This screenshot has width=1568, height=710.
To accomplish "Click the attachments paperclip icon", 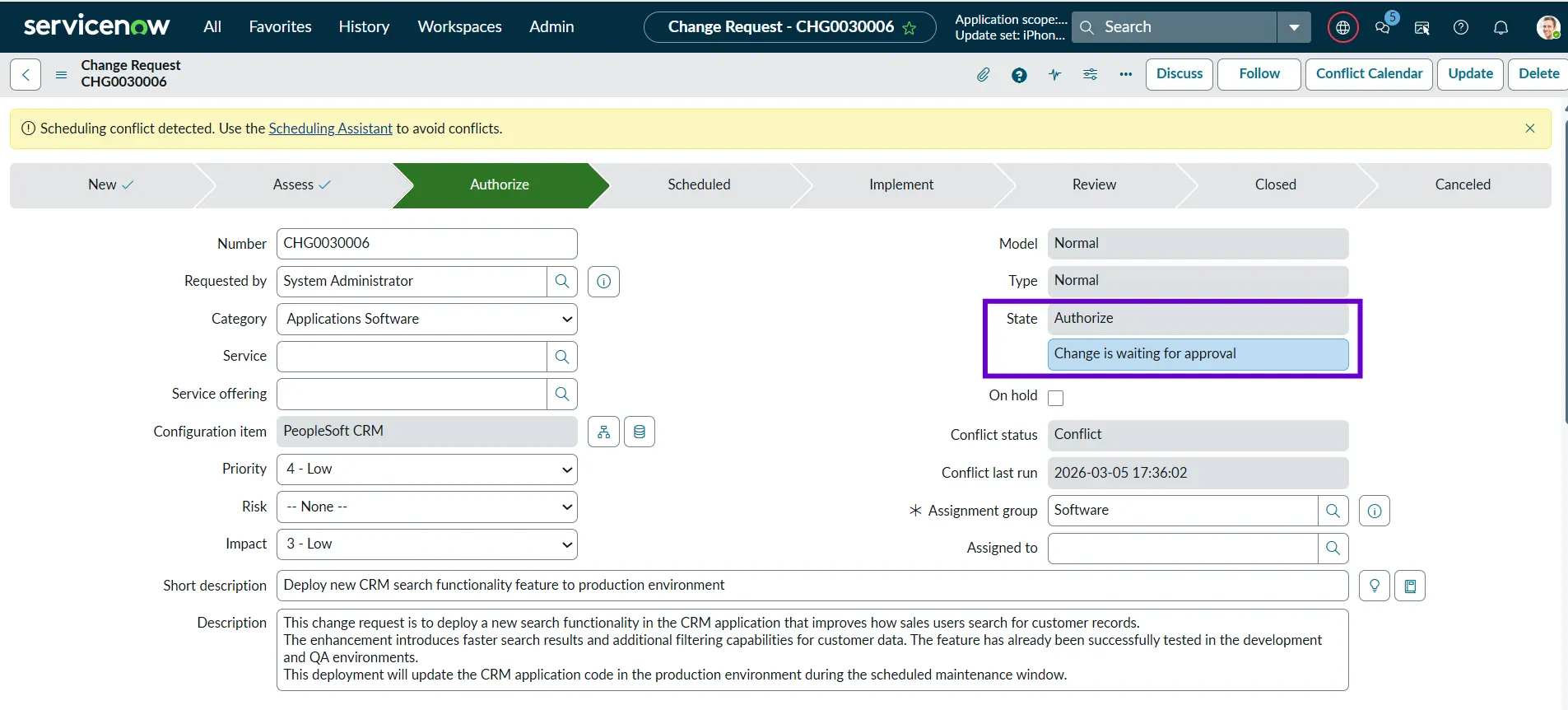I will 983,75.
